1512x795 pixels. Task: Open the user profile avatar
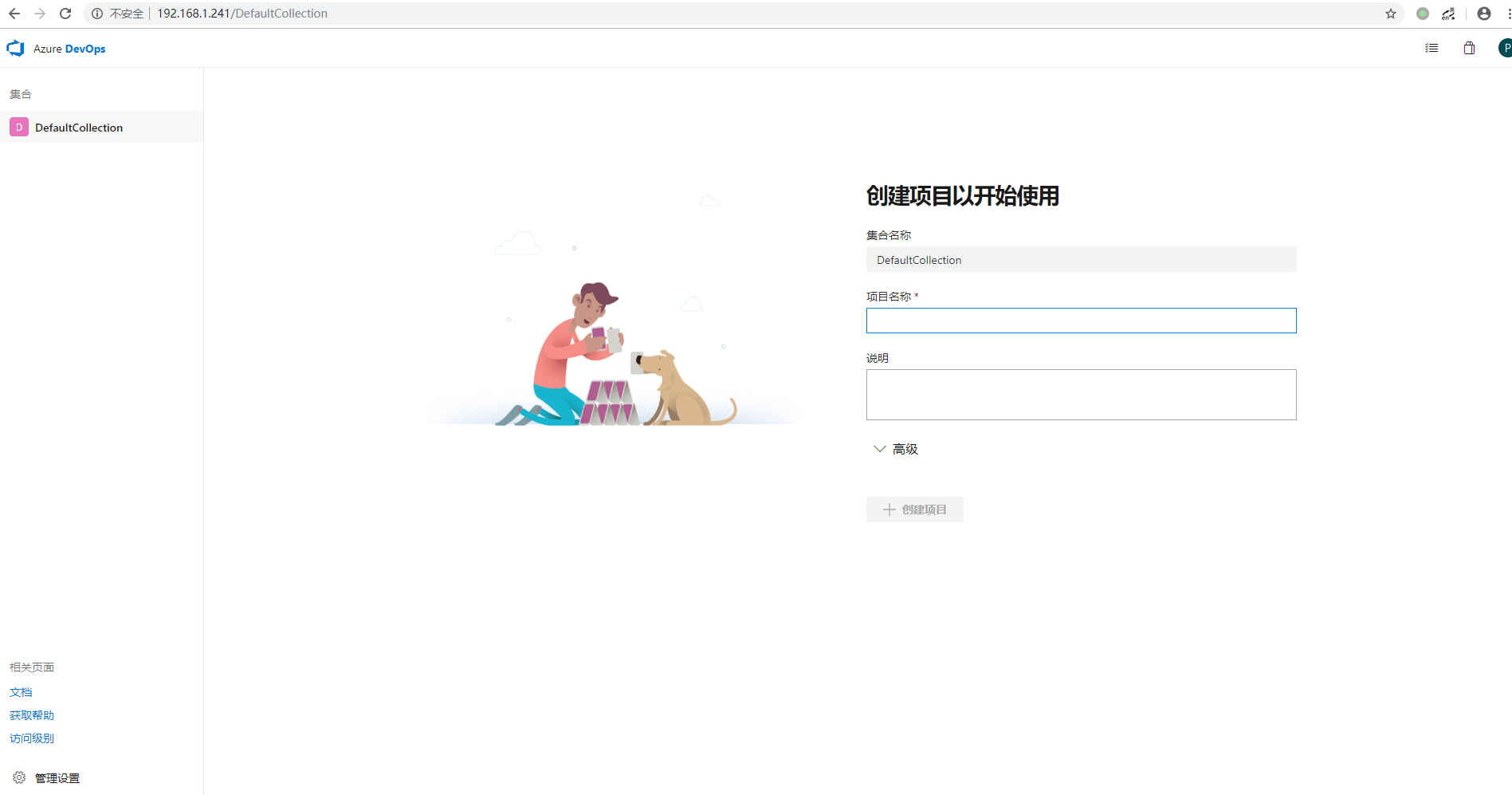[1505, 49]
